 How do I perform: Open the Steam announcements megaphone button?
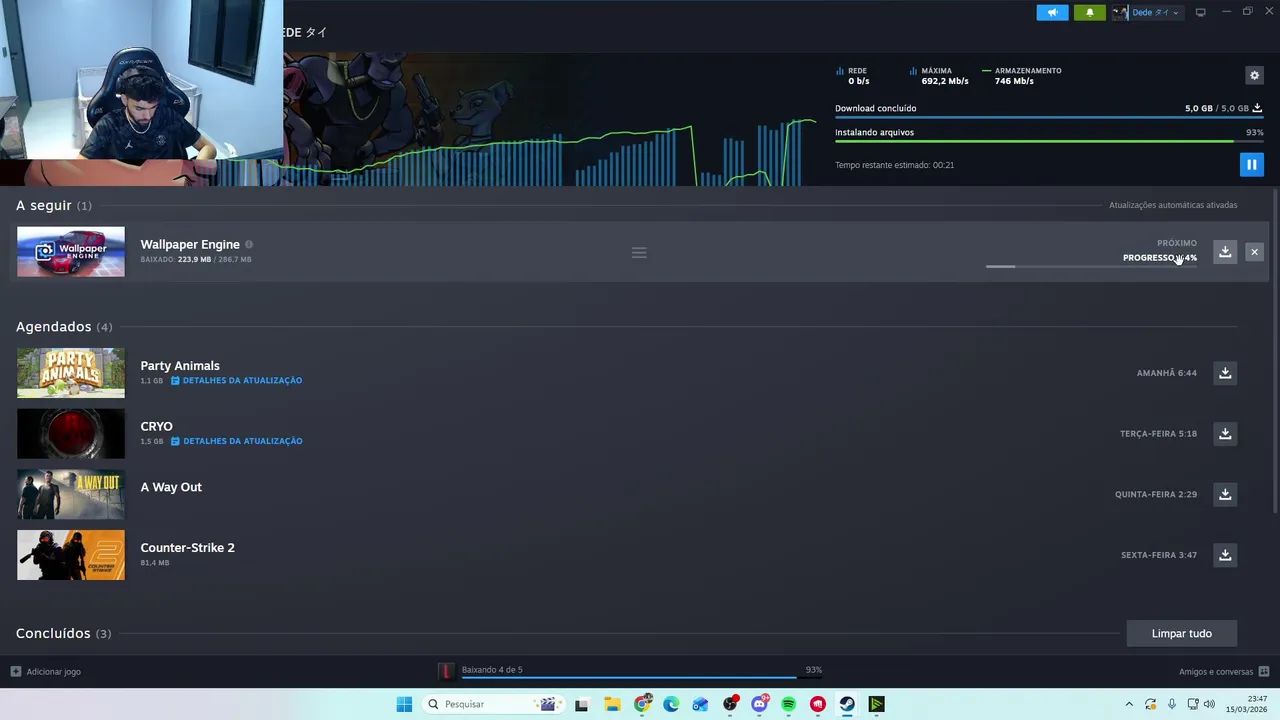pyautogui.click(x=1052, y=12)
